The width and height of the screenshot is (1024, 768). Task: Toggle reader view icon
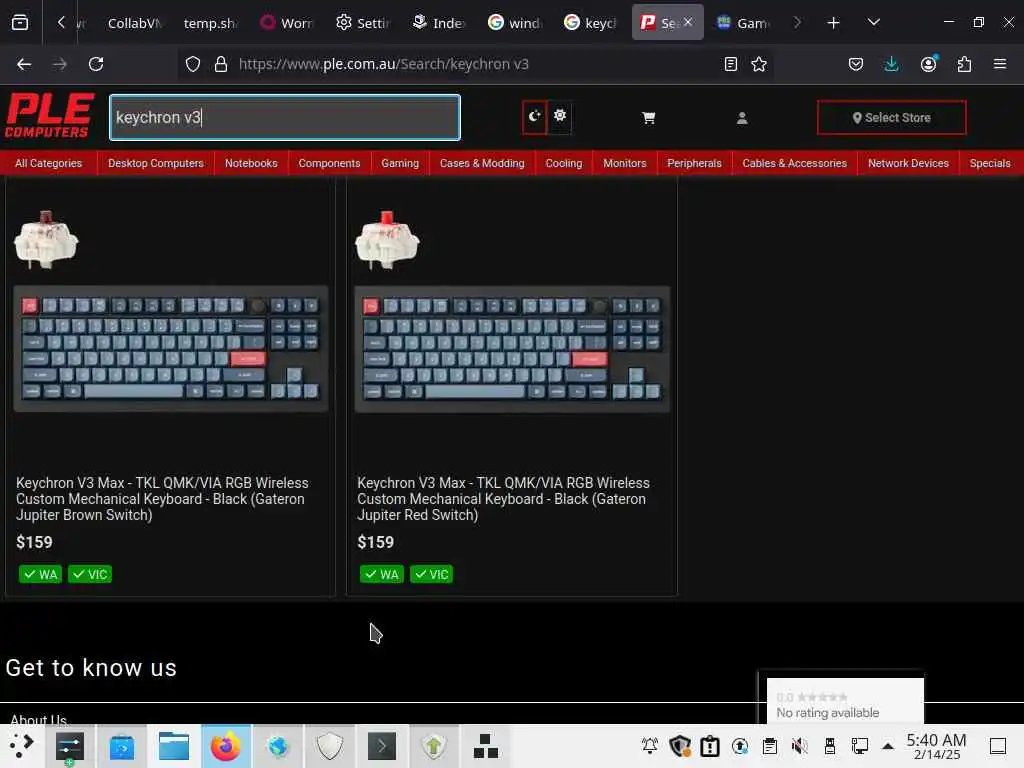coord(731,64)
